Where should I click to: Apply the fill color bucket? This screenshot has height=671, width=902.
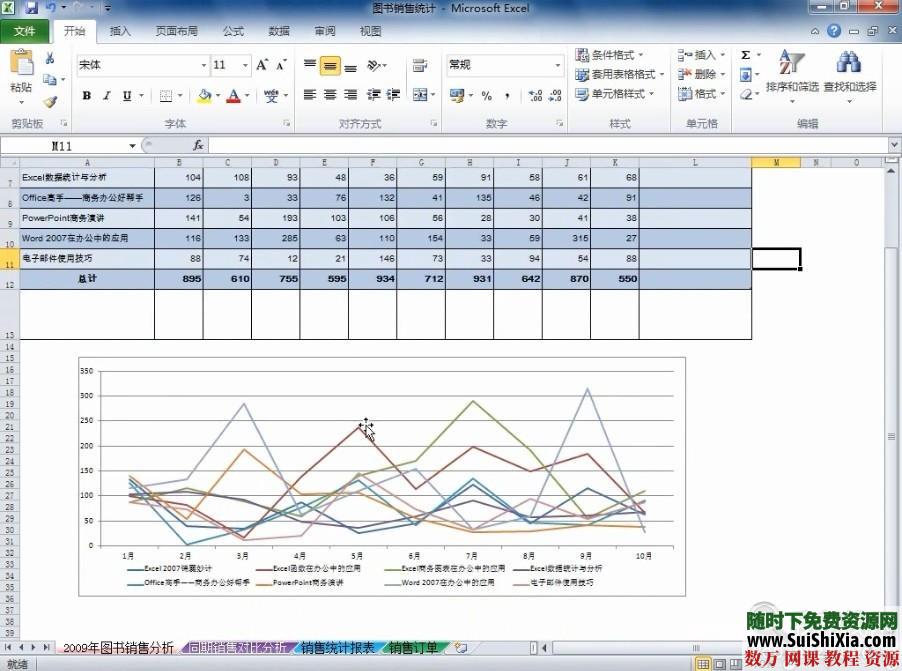pos(204,96)
